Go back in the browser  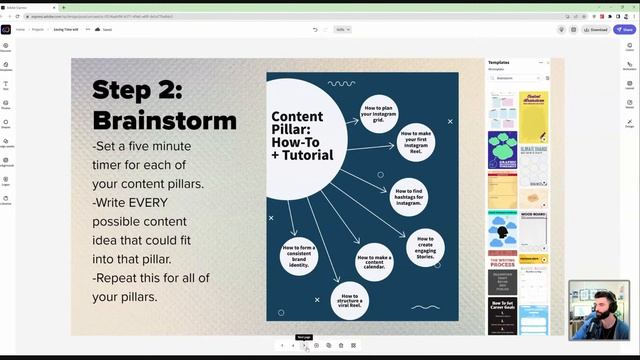(x=2, y=16)
